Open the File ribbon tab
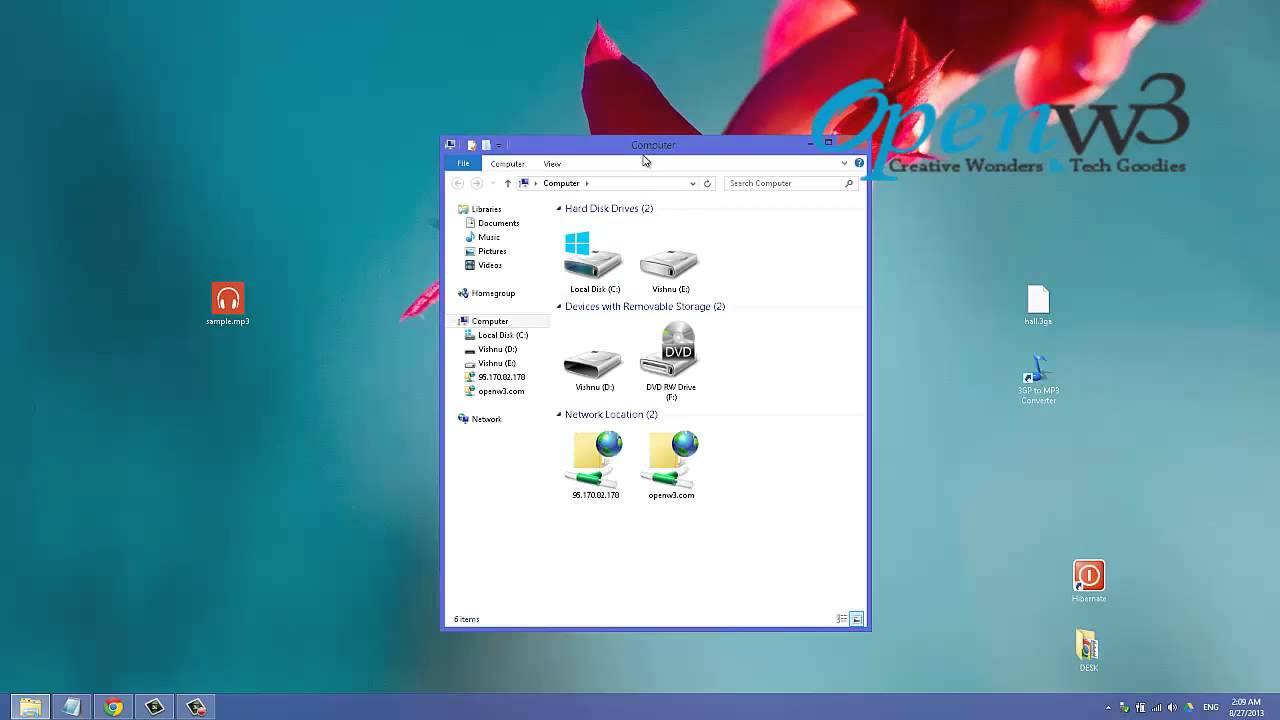This screenshot has height=720, width=1280. point(463,163)
